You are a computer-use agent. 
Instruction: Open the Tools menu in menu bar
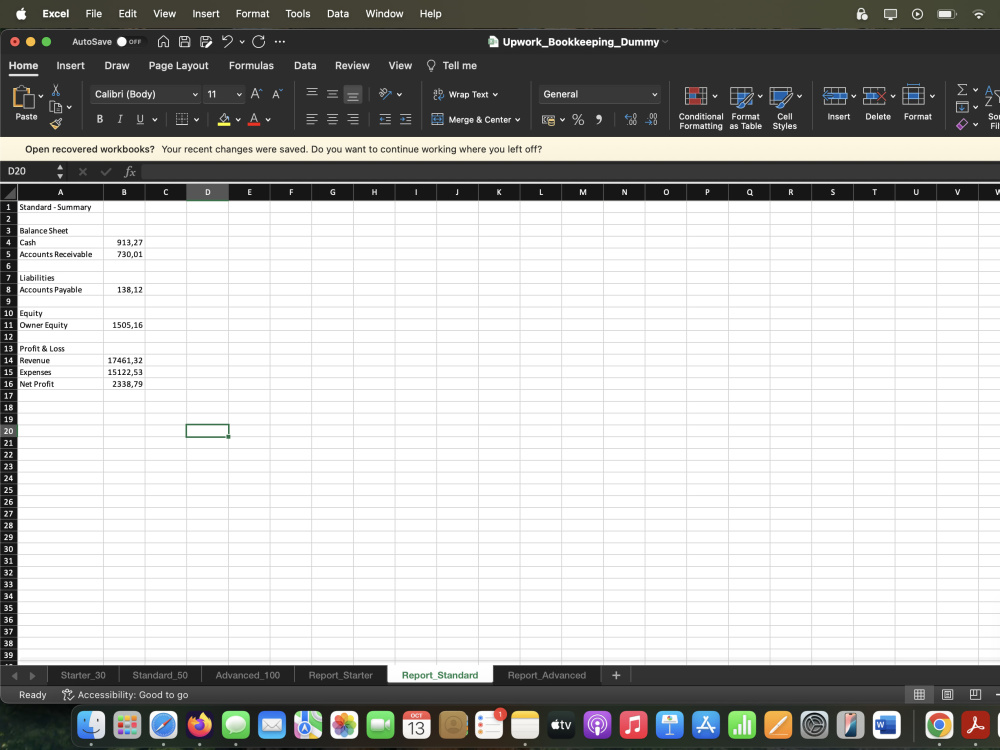(x=297, y=13)
